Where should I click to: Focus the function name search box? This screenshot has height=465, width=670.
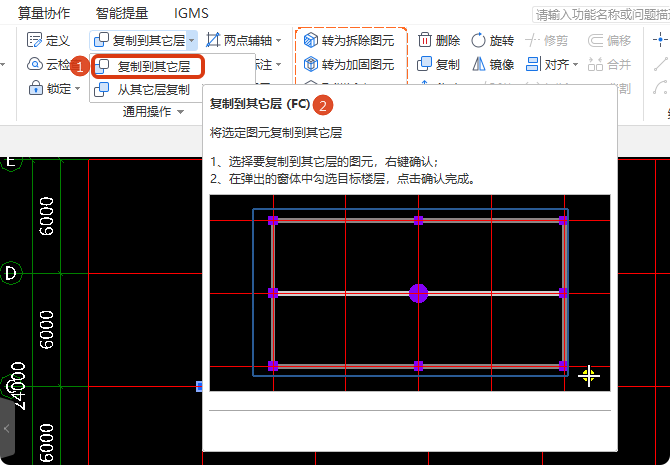[601, 15]
